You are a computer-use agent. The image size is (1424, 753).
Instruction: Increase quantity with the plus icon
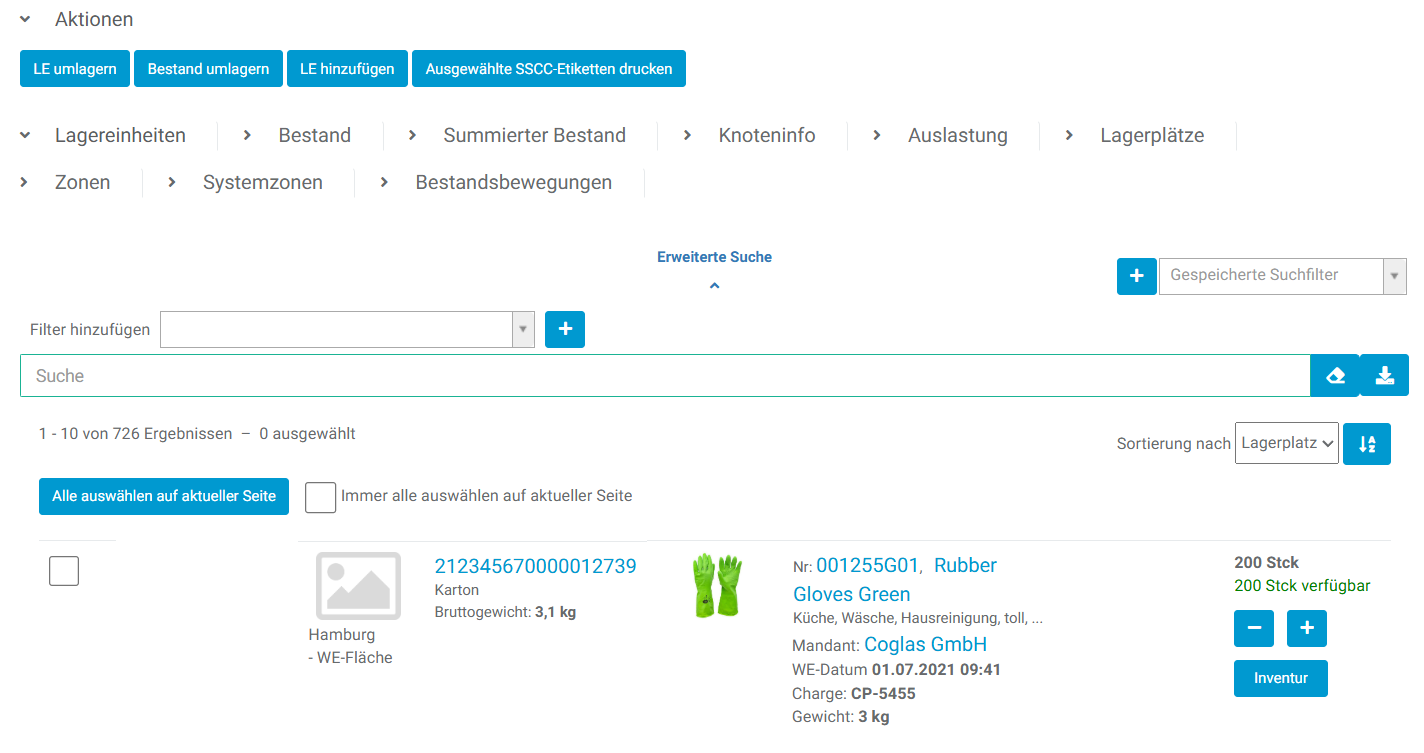coord(1306,628)
